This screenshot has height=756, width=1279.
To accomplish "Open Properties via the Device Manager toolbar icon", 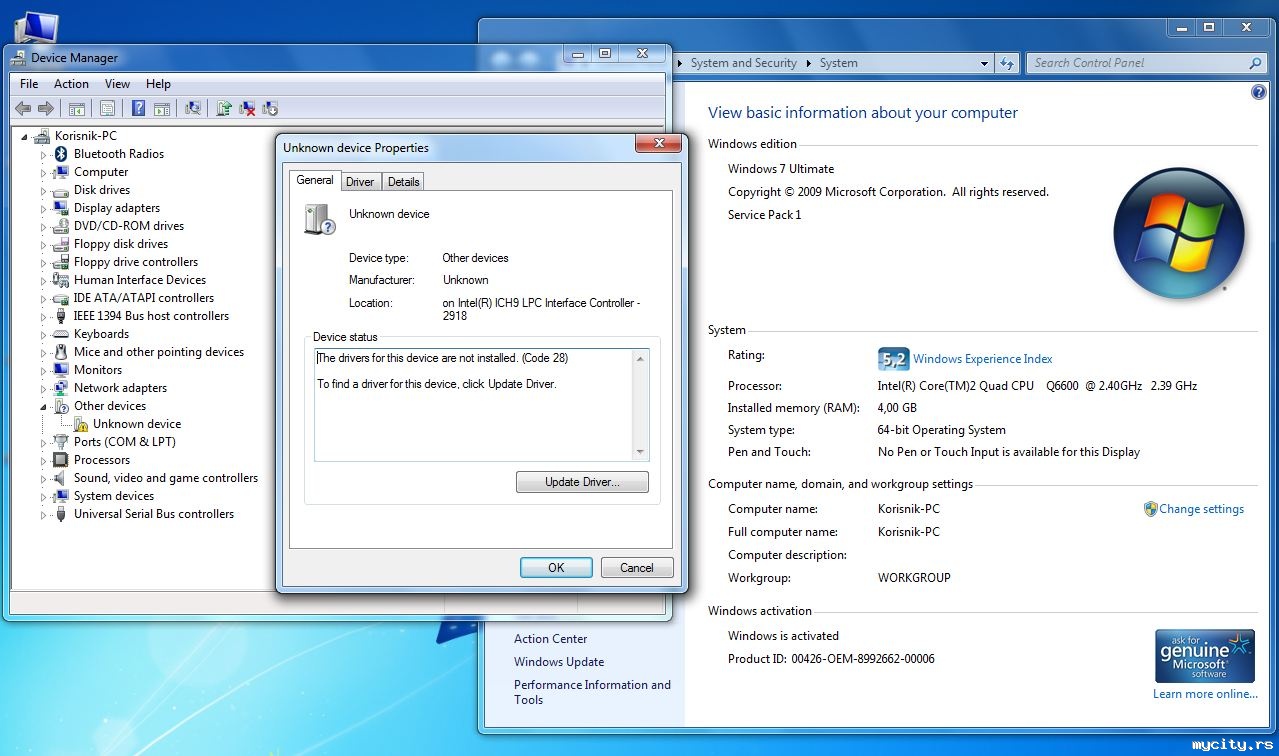I will click(108, 108).
